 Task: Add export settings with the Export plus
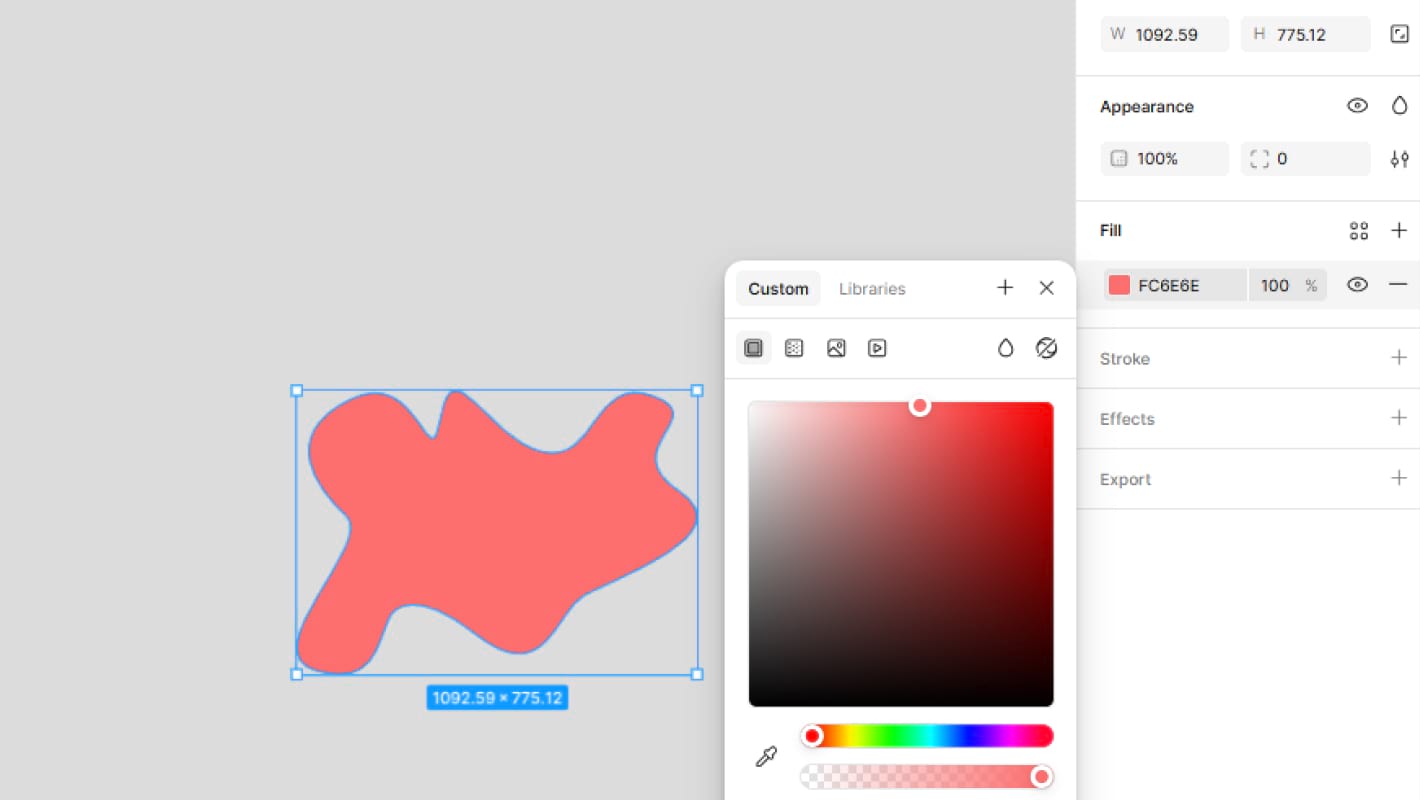[x=1399, y=478]
